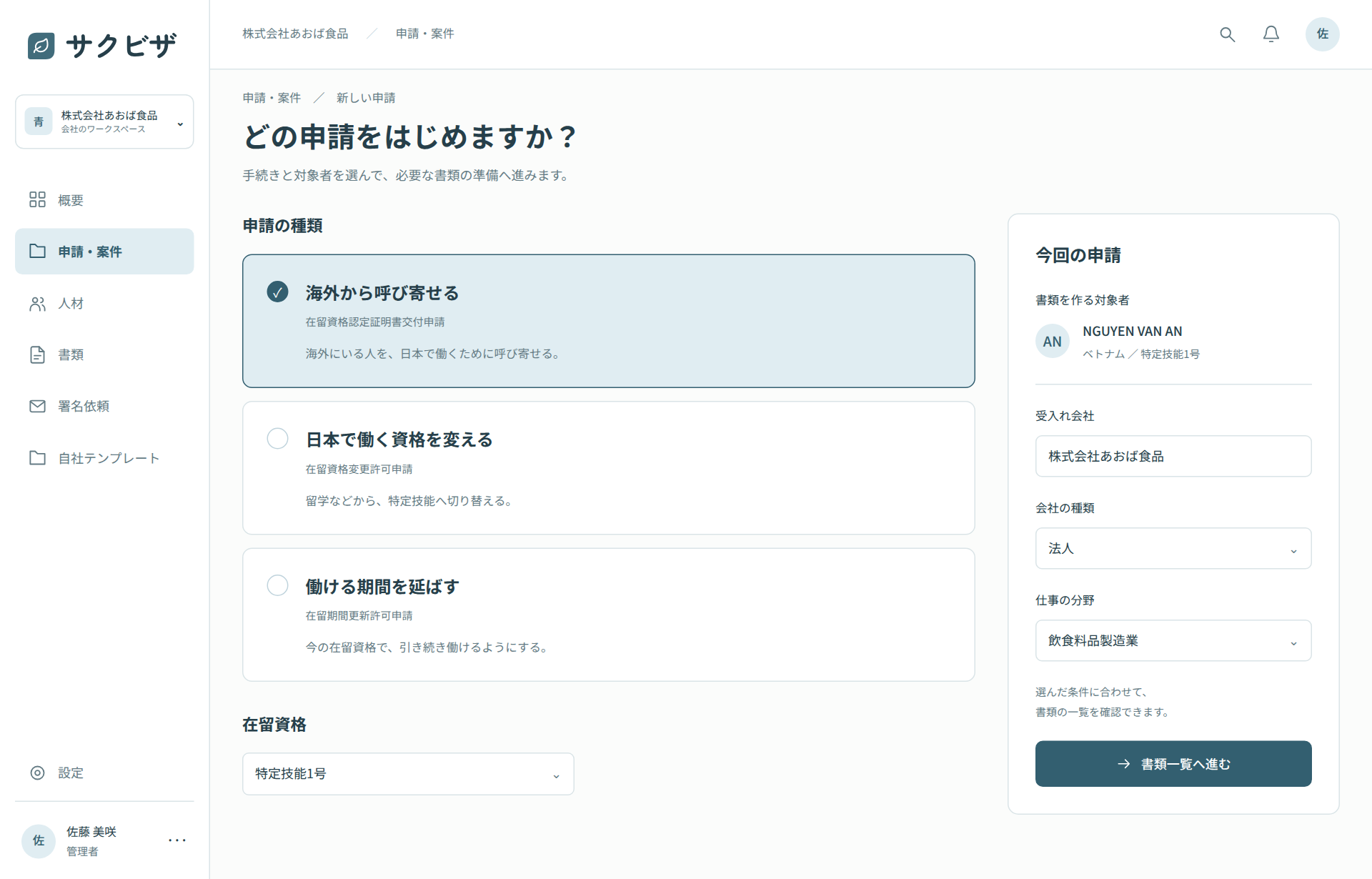Click the 在留期間更新許可申請 subtitle
The width and height of the screenshot is (1372, 879).
click(x=359, y=616)
